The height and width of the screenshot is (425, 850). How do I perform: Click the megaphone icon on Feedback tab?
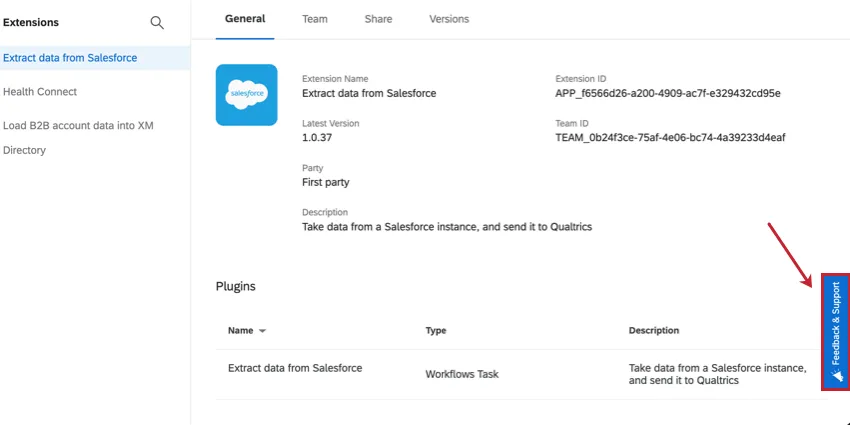pyautogui.click(x=836, y=376)
